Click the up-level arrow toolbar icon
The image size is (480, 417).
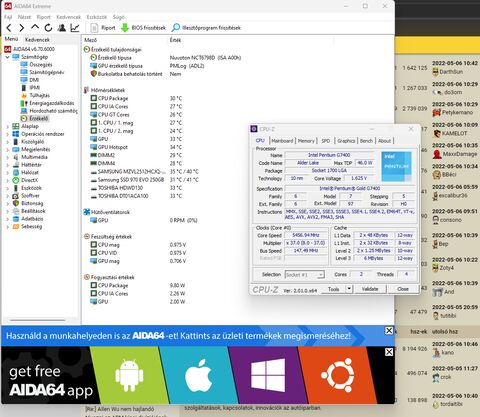35,28
